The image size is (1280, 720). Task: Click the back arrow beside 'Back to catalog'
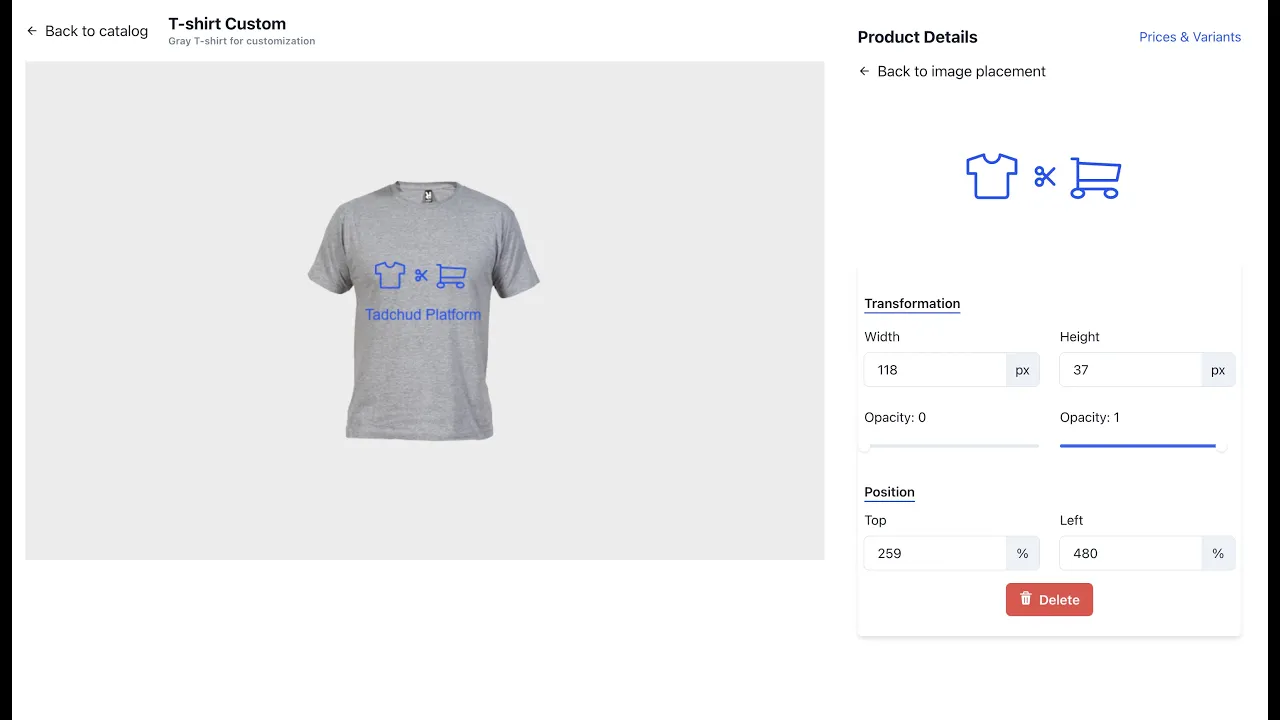point(32,31)
